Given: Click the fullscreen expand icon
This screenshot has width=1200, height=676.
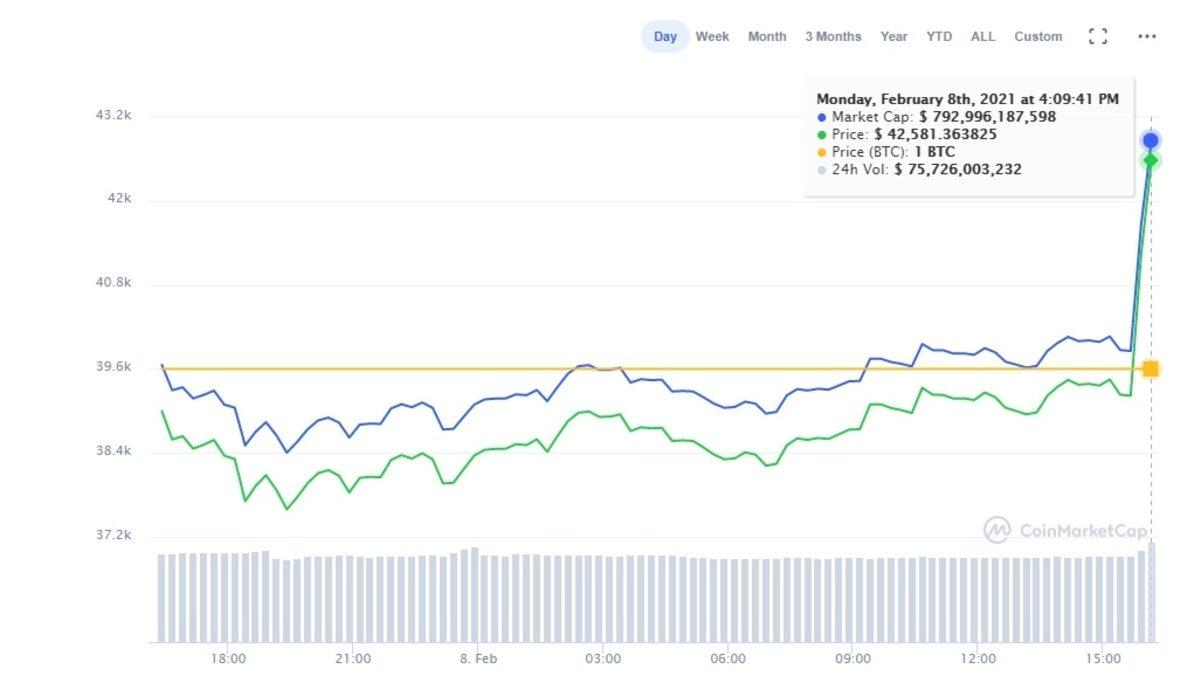Looking at the screenshot, I should [1097, 35].
